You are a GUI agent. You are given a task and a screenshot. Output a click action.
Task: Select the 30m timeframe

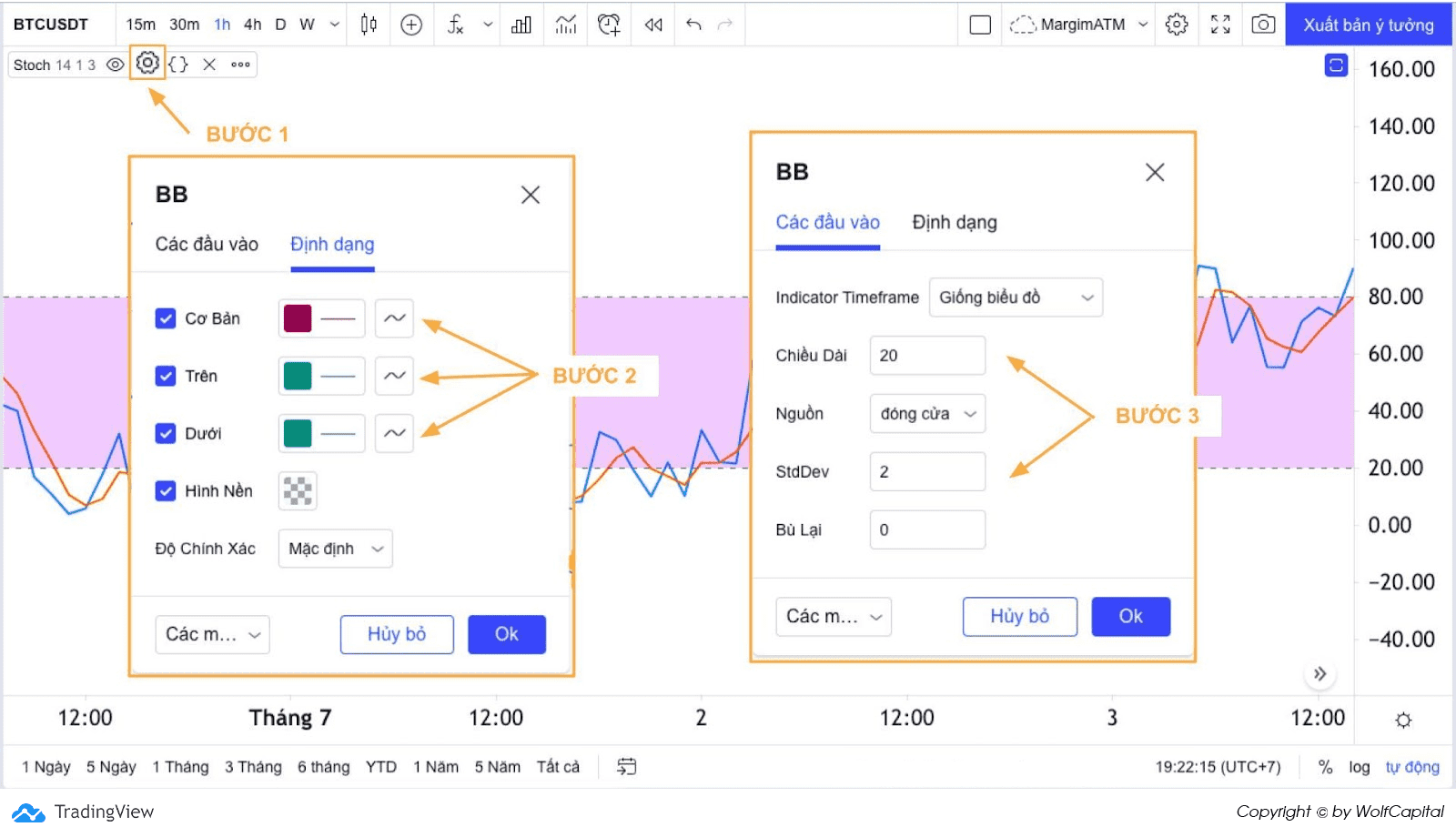click(x=184, y=25)
